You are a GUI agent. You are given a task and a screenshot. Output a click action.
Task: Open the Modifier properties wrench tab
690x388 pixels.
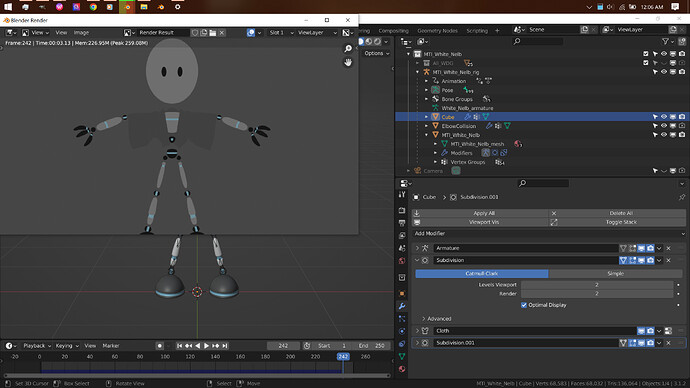[x=402, y=306]
